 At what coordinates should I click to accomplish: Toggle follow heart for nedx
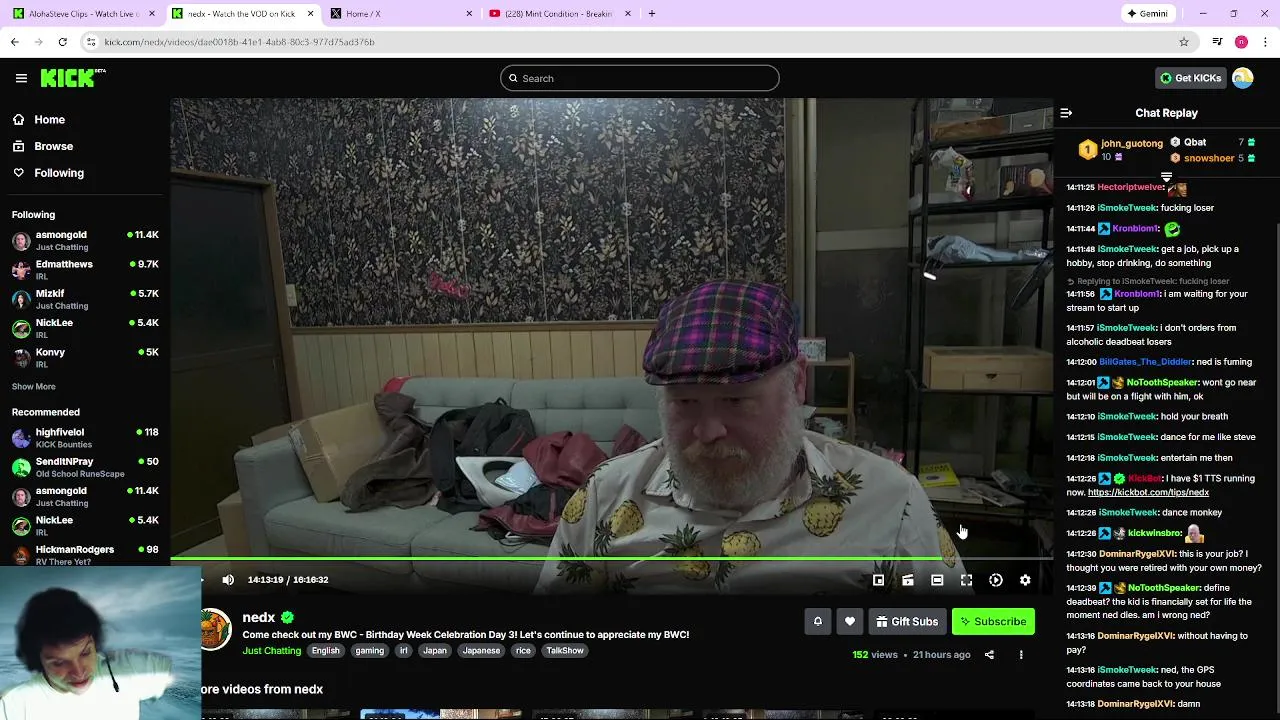click(x=850, y=622)
